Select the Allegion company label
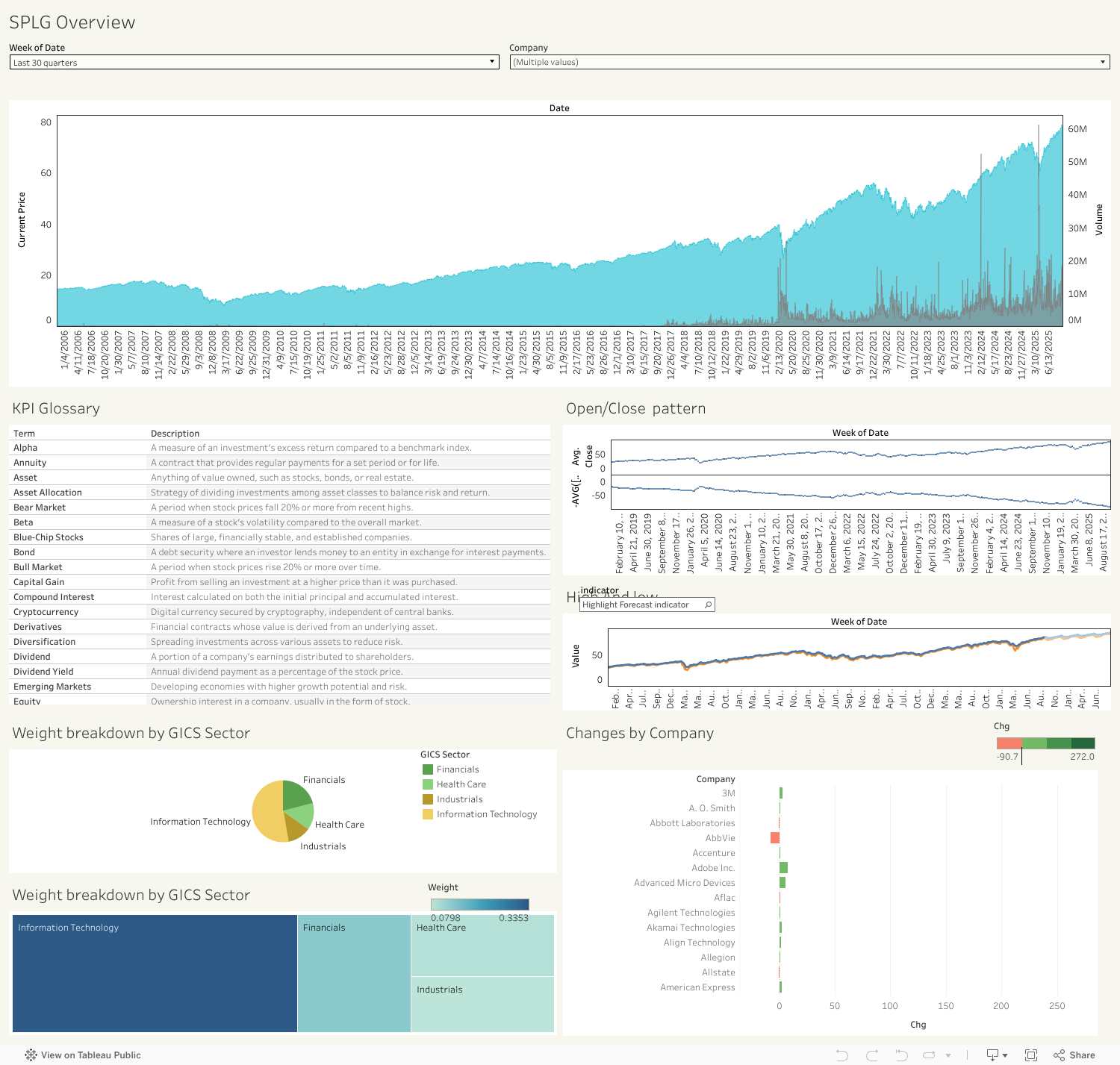The width and height of the screenshot is (1120, 1065). point(718,958)
